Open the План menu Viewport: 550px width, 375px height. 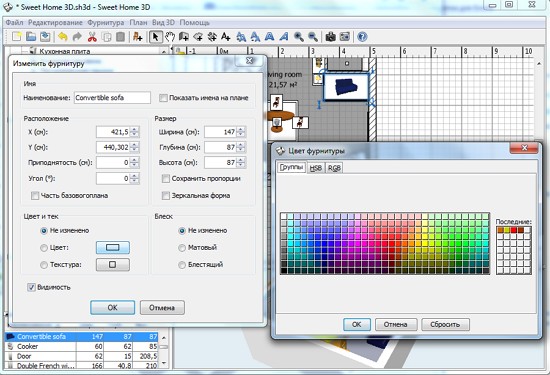pos(138,22)
